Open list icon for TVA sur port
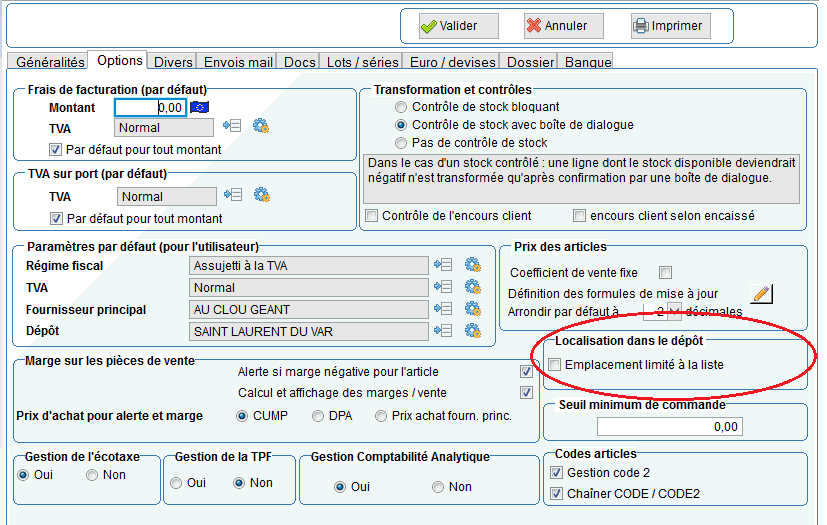 (233, 195)
